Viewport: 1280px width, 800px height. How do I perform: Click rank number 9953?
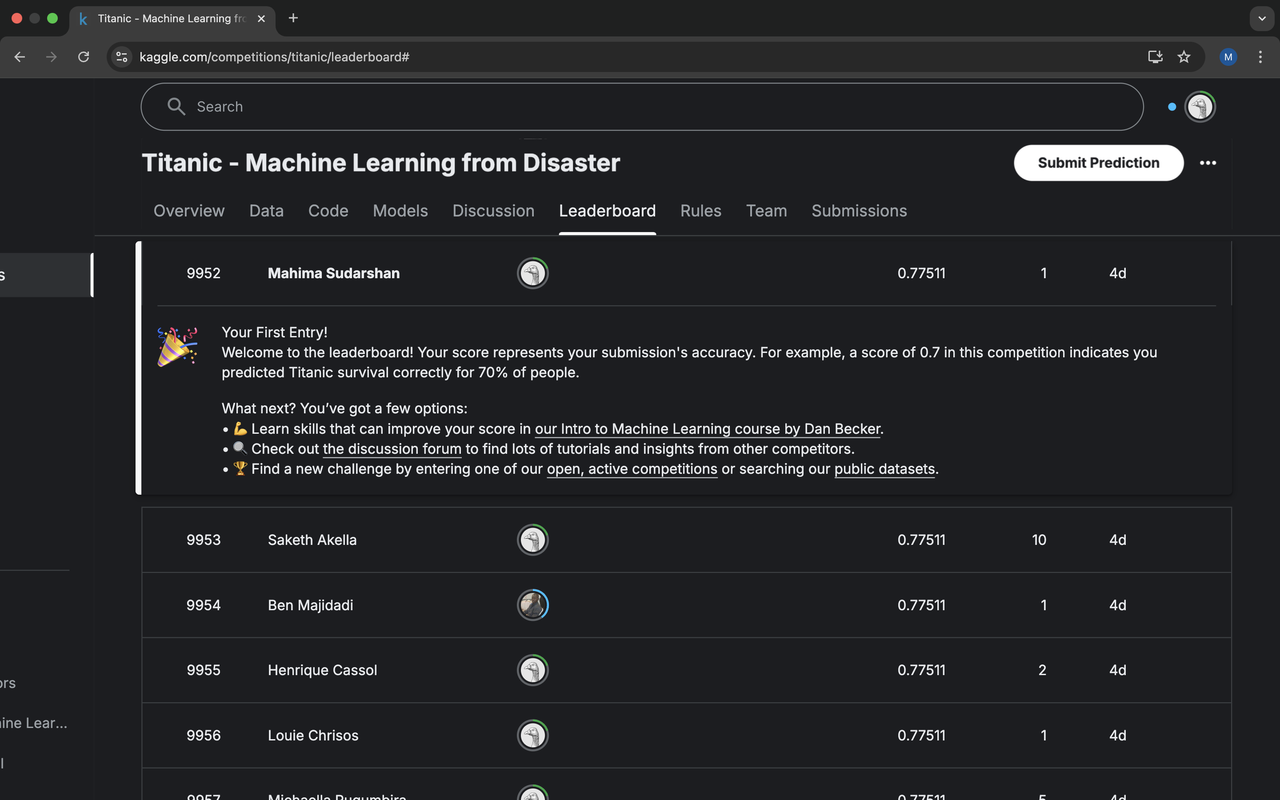point(203,540)
